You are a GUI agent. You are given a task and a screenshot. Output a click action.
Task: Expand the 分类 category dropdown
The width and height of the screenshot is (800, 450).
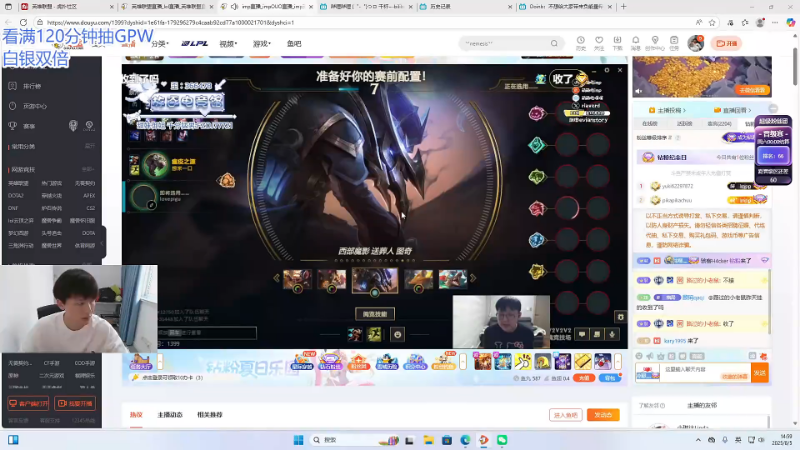tap(160, 44)
